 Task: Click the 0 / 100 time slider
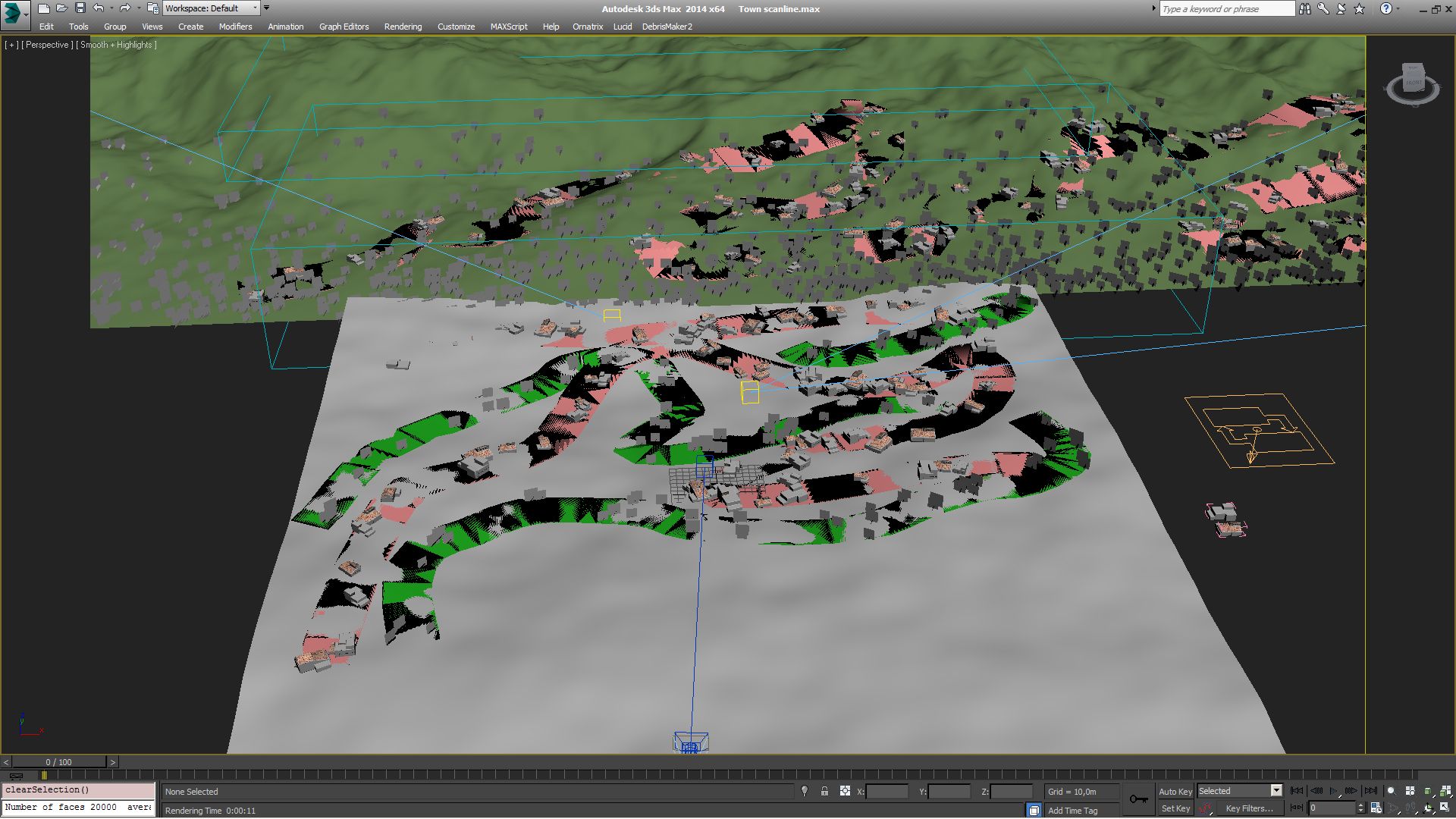tap(58, 762)
